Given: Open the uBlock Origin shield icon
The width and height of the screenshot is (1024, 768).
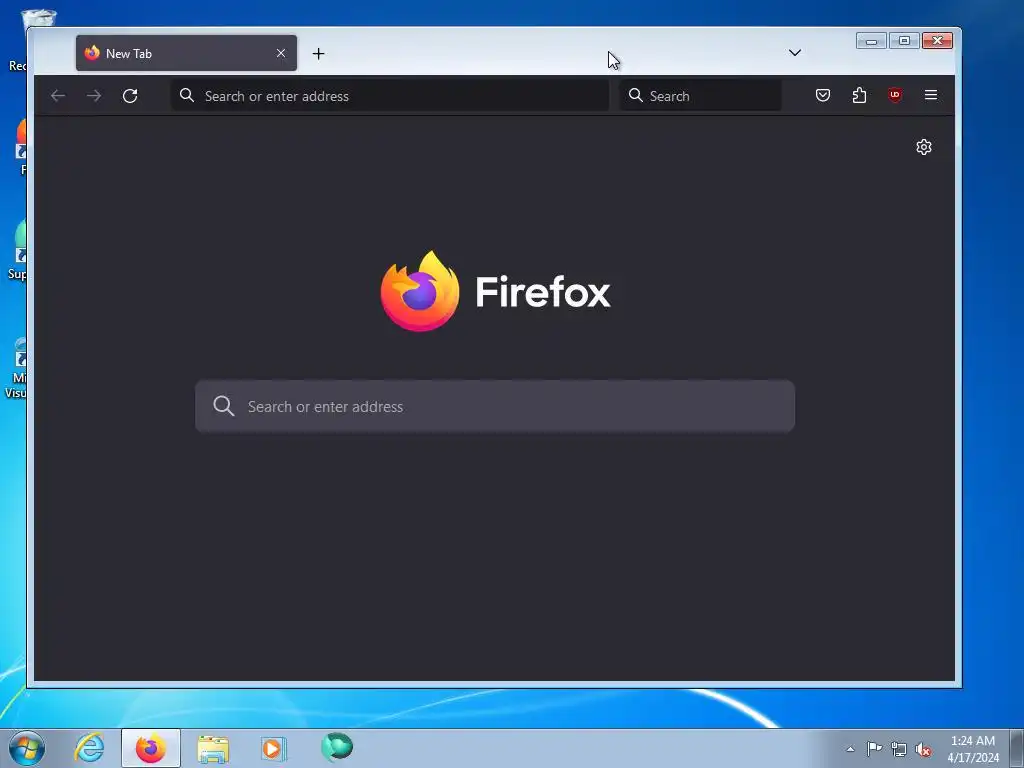Looking at the screenshot, I should pyautogui.click(x=895, y=95).
